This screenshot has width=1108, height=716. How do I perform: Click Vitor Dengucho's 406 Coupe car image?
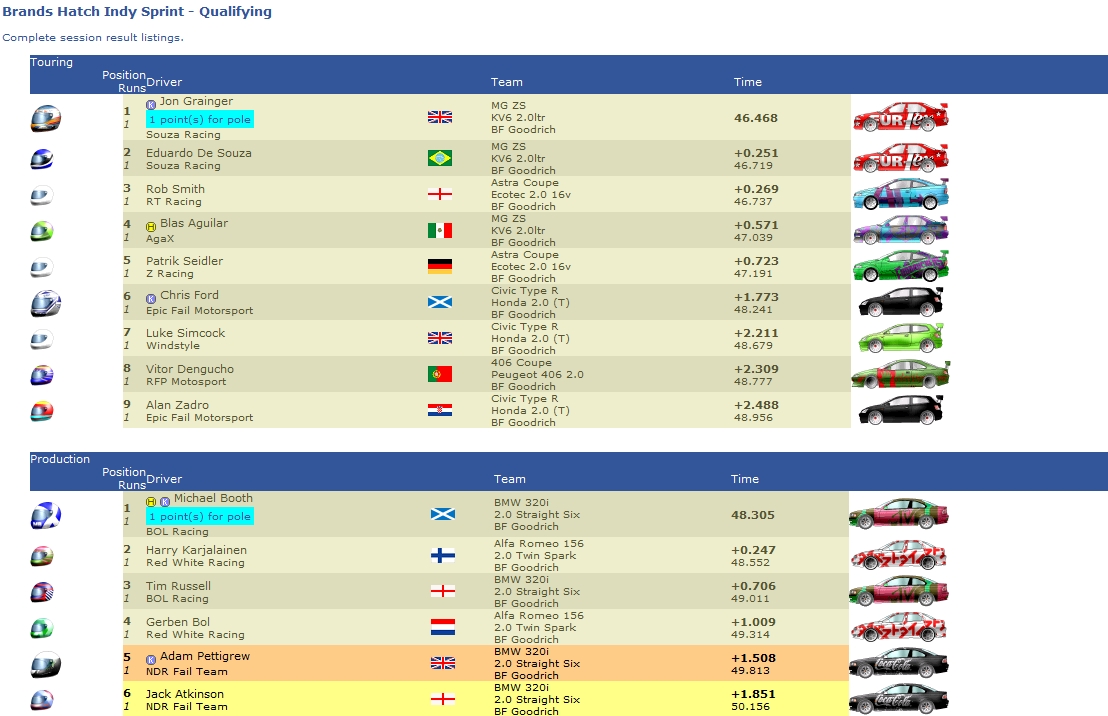pyautogui.click(x=901, y=374)
